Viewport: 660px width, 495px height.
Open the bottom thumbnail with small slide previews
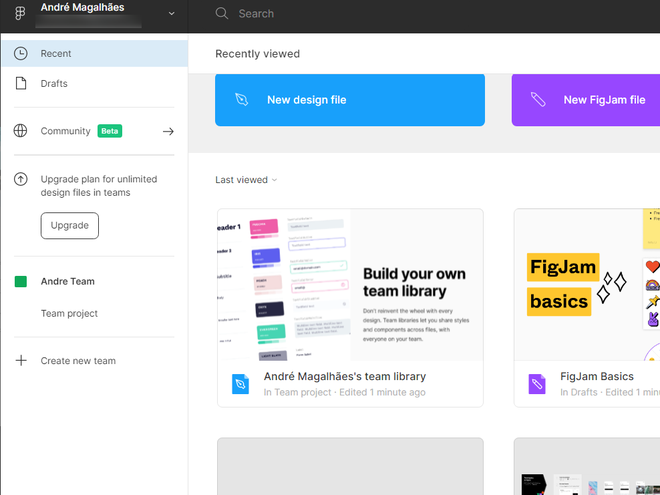[x=587, y=466]
